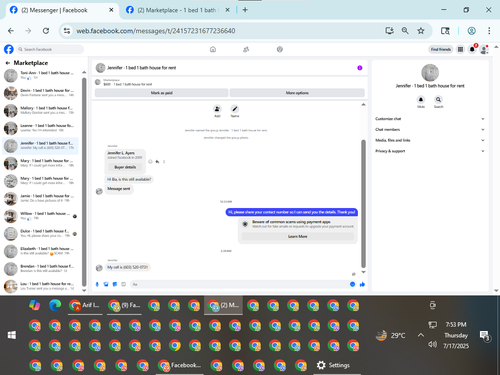Screen dimensions: 500x375
Task: Click the purple conversation information icon
Action: (x=360, y=68)
